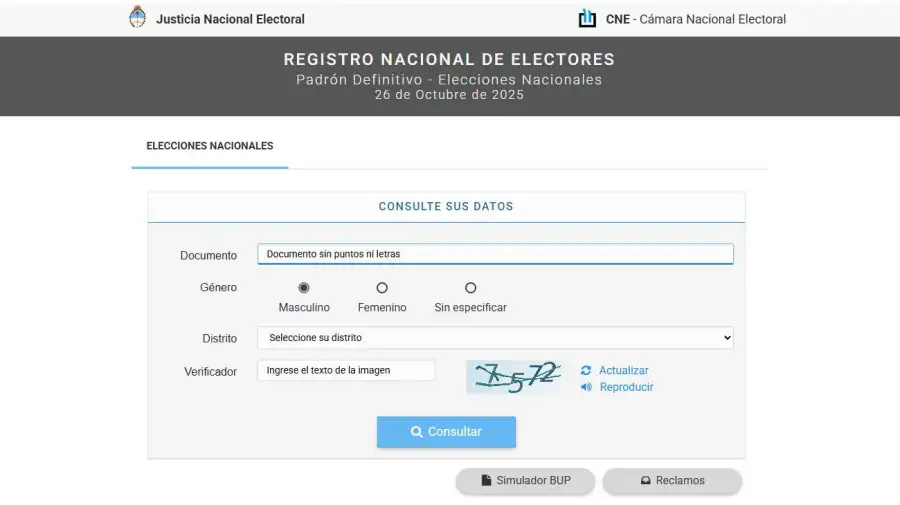Click the magnifier icon in Consultar button

[x=417, y=432]
